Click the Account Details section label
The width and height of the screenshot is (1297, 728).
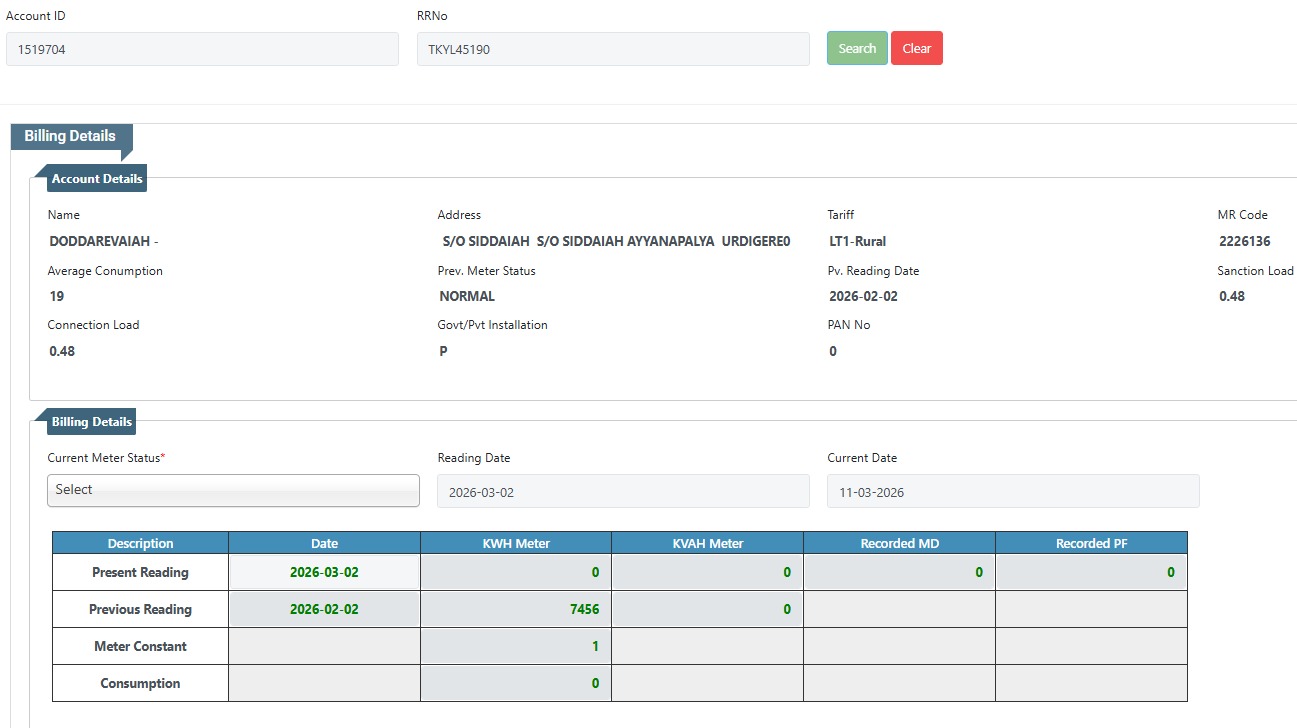click(x=97, y=179)
